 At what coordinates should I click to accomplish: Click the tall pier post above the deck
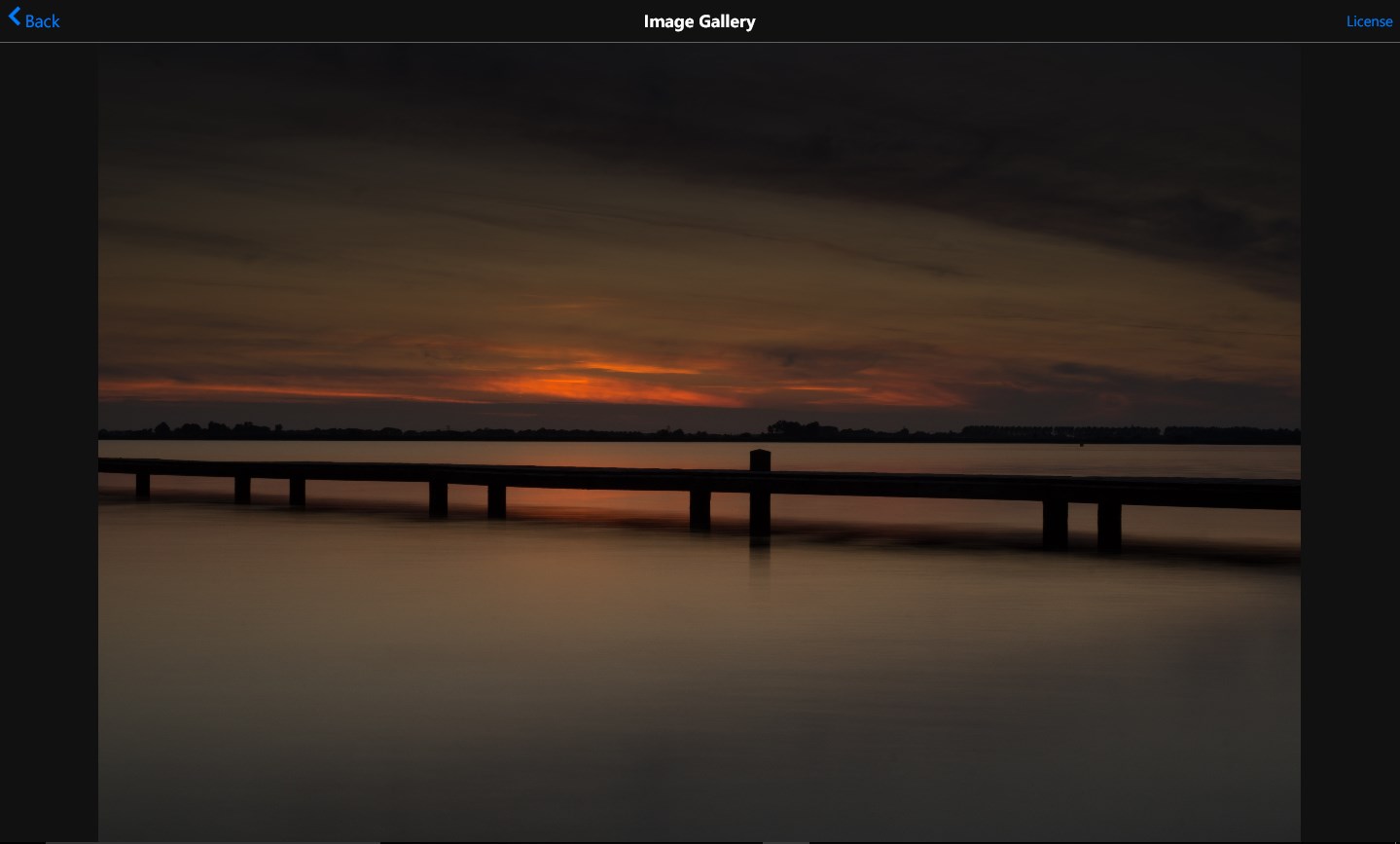pyautogui.click(x=760, y=459)
